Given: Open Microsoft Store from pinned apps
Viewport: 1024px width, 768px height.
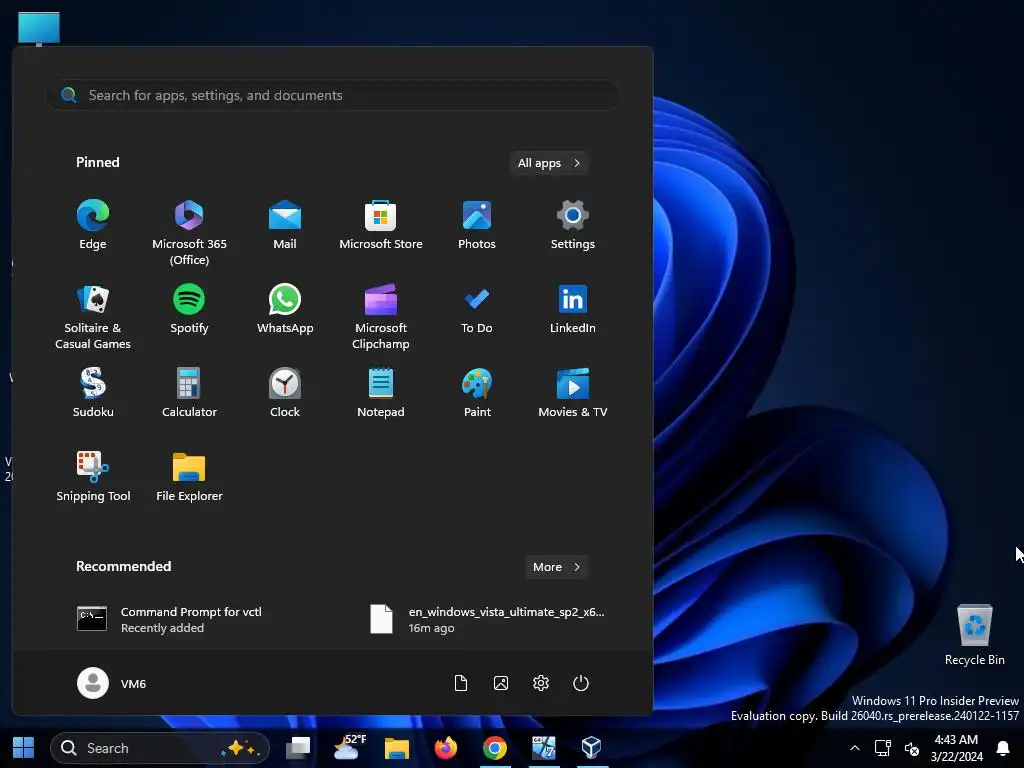Looking at the screenshot, I should point(381,225).
